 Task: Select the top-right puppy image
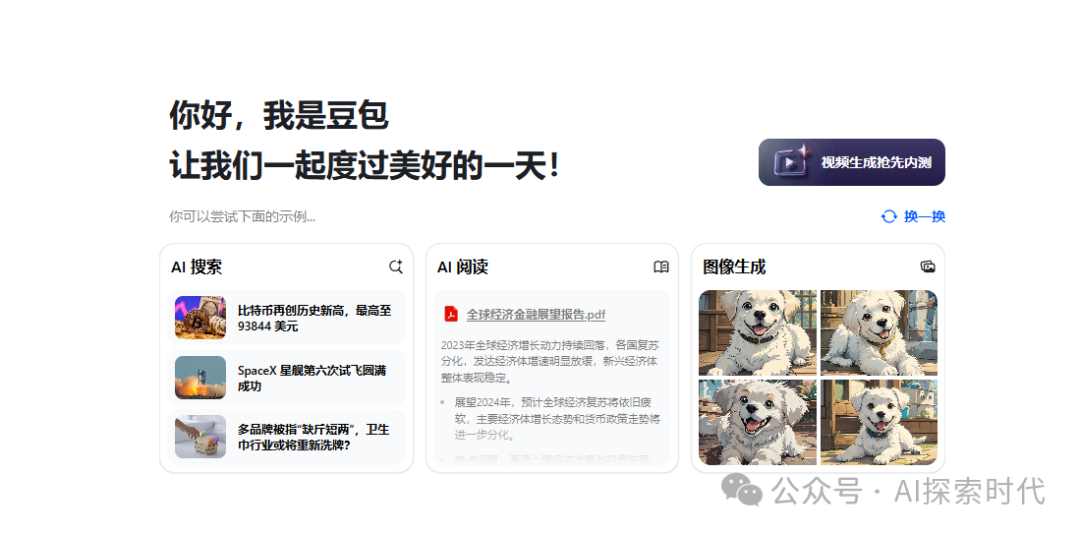[879, 333]
